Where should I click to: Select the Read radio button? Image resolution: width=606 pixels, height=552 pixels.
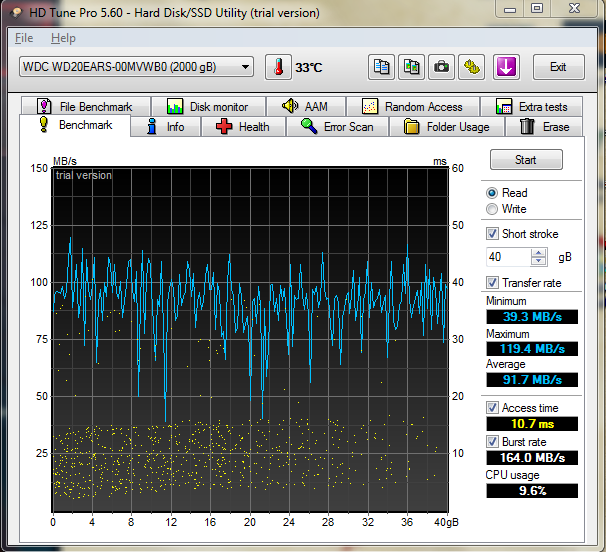492,193
